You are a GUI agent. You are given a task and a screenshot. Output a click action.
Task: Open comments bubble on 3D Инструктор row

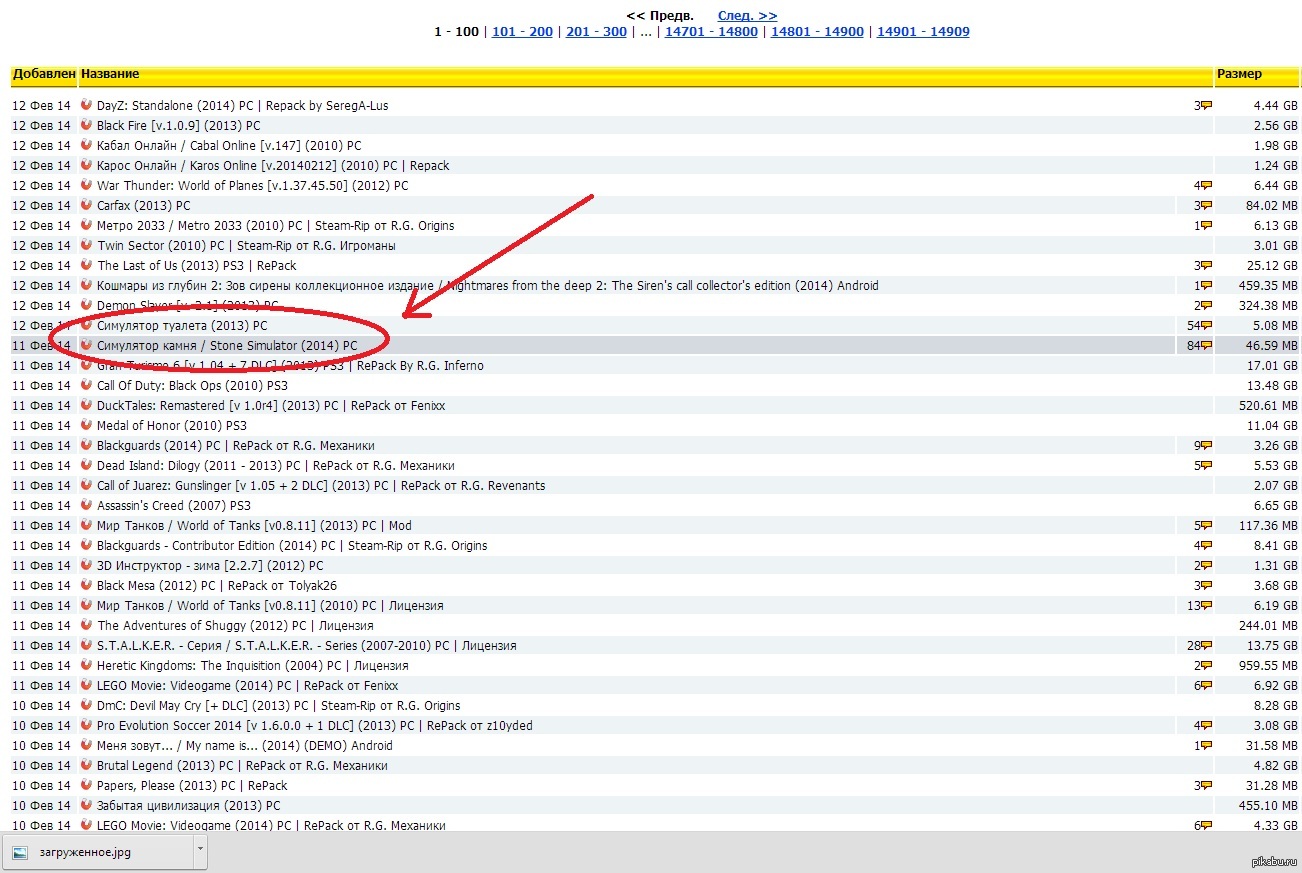point(1206,566)
